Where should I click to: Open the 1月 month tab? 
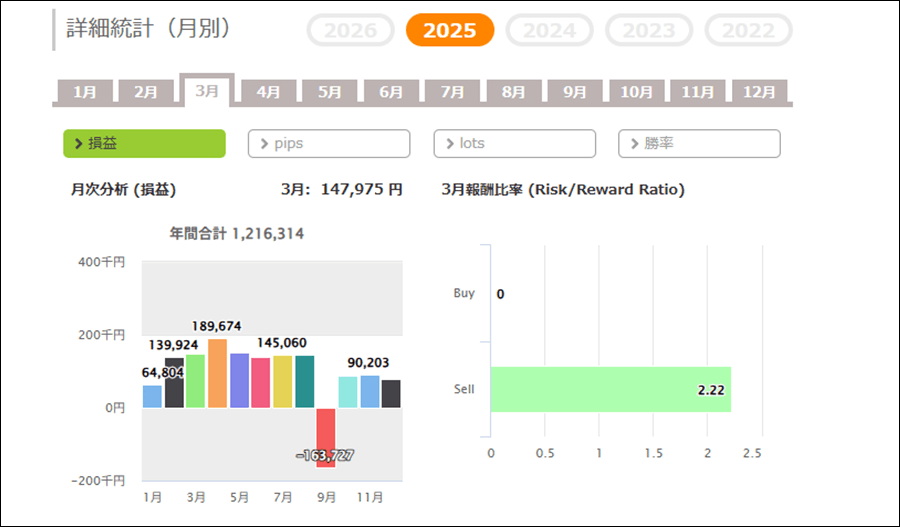click(x=85, y=92)
